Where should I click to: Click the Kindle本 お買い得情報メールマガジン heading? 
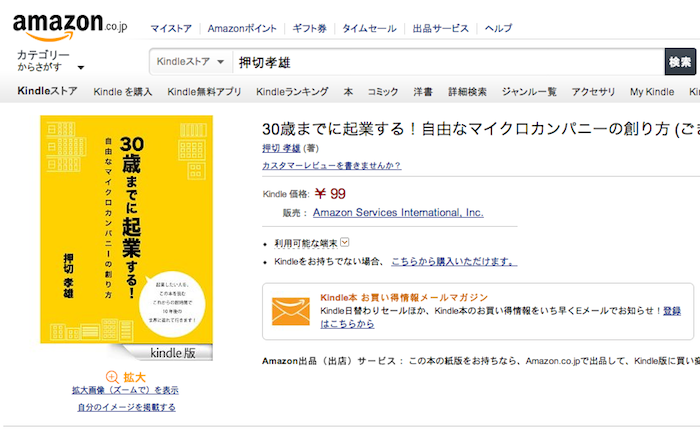tap(404, 297)
